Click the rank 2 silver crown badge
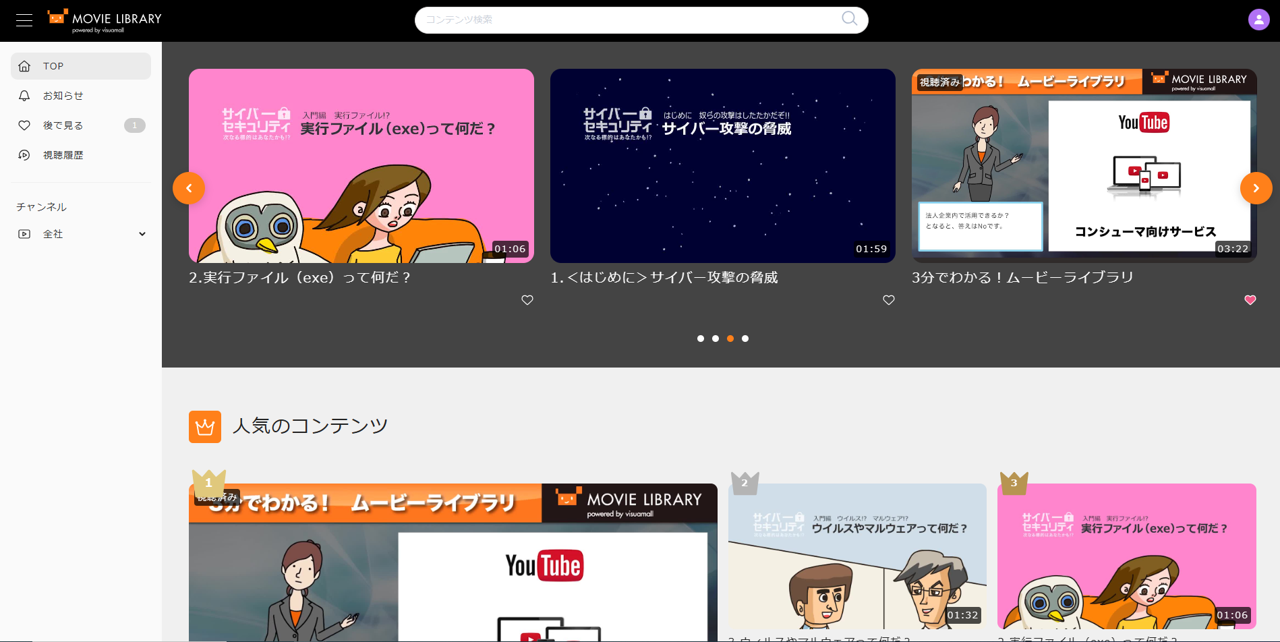Screen dimensions: 1280x642 coord(745,483)
